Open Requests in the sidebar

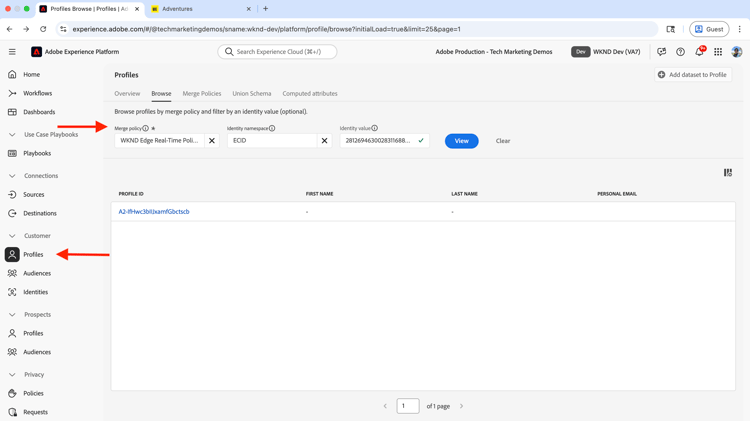35,412
